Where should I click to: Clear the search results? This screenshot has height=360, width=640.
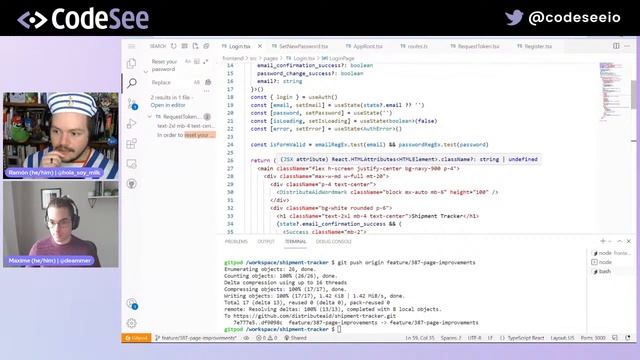point(184,46)
